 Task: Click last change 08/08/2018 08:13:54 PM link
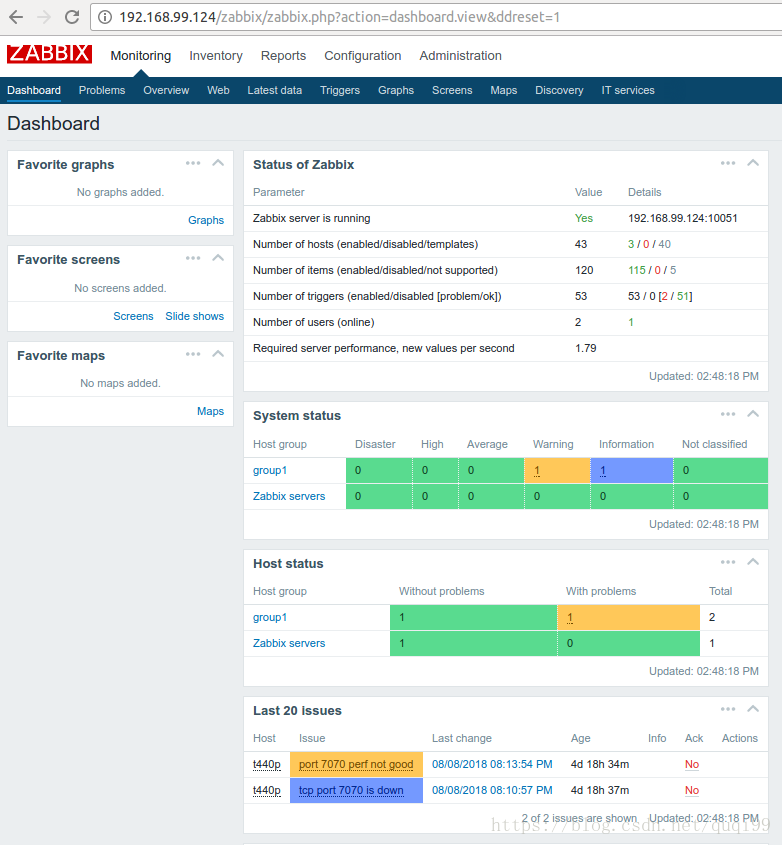[x=492, y=765]
